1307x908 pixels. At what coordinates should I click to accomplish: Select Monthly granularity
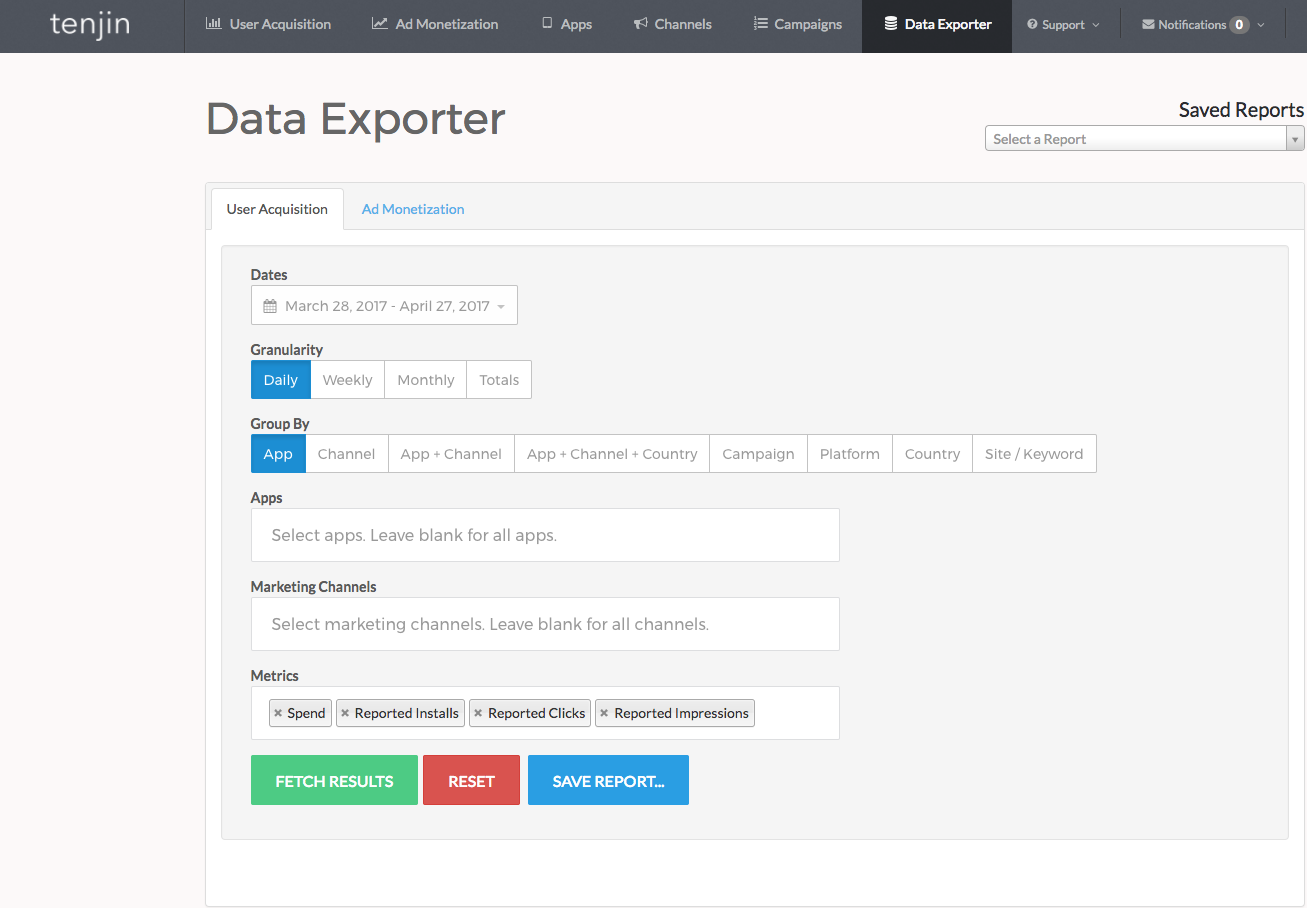pos(426,380)
